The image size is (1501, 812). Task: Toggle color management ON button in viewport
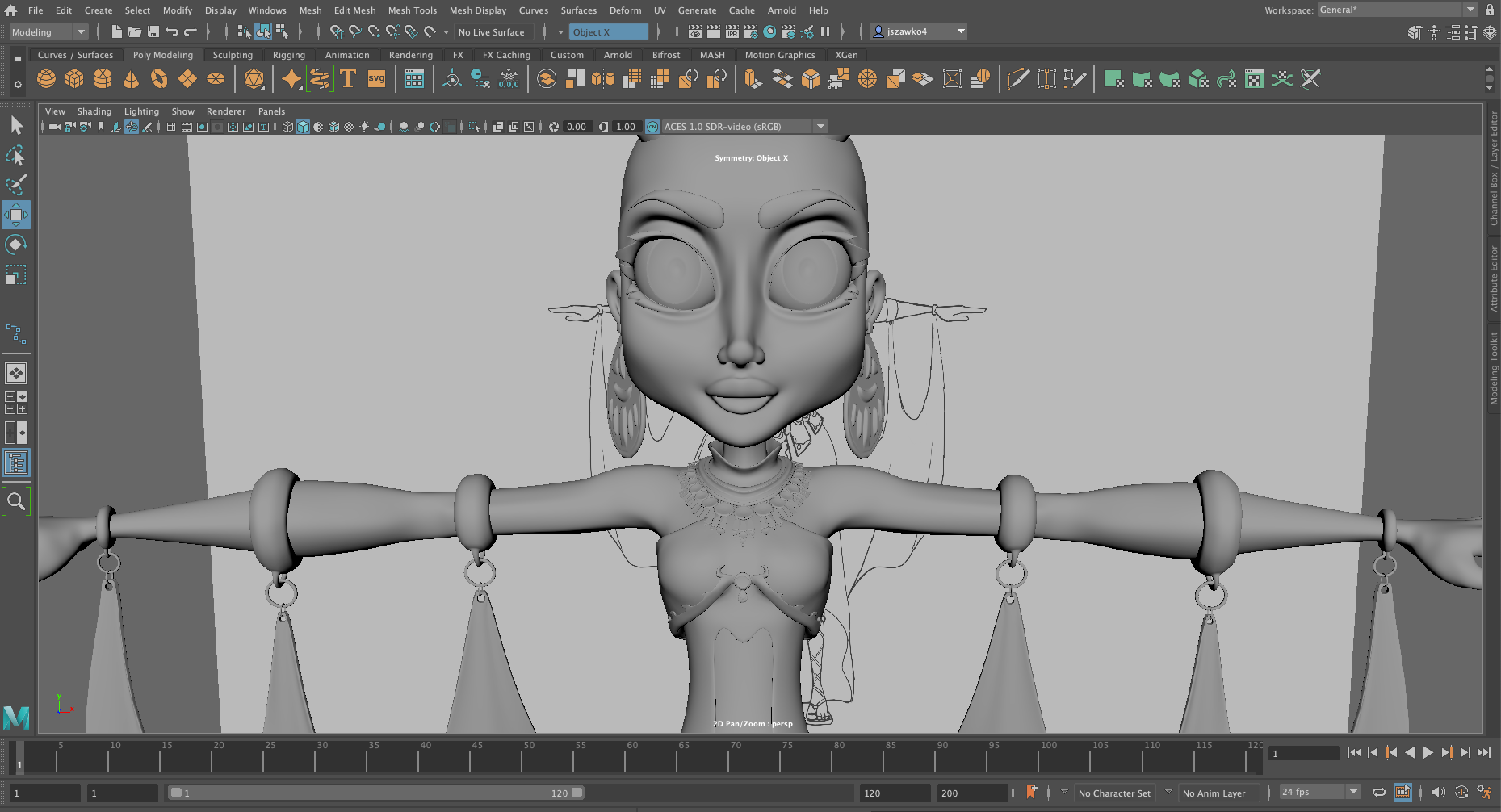652,127
